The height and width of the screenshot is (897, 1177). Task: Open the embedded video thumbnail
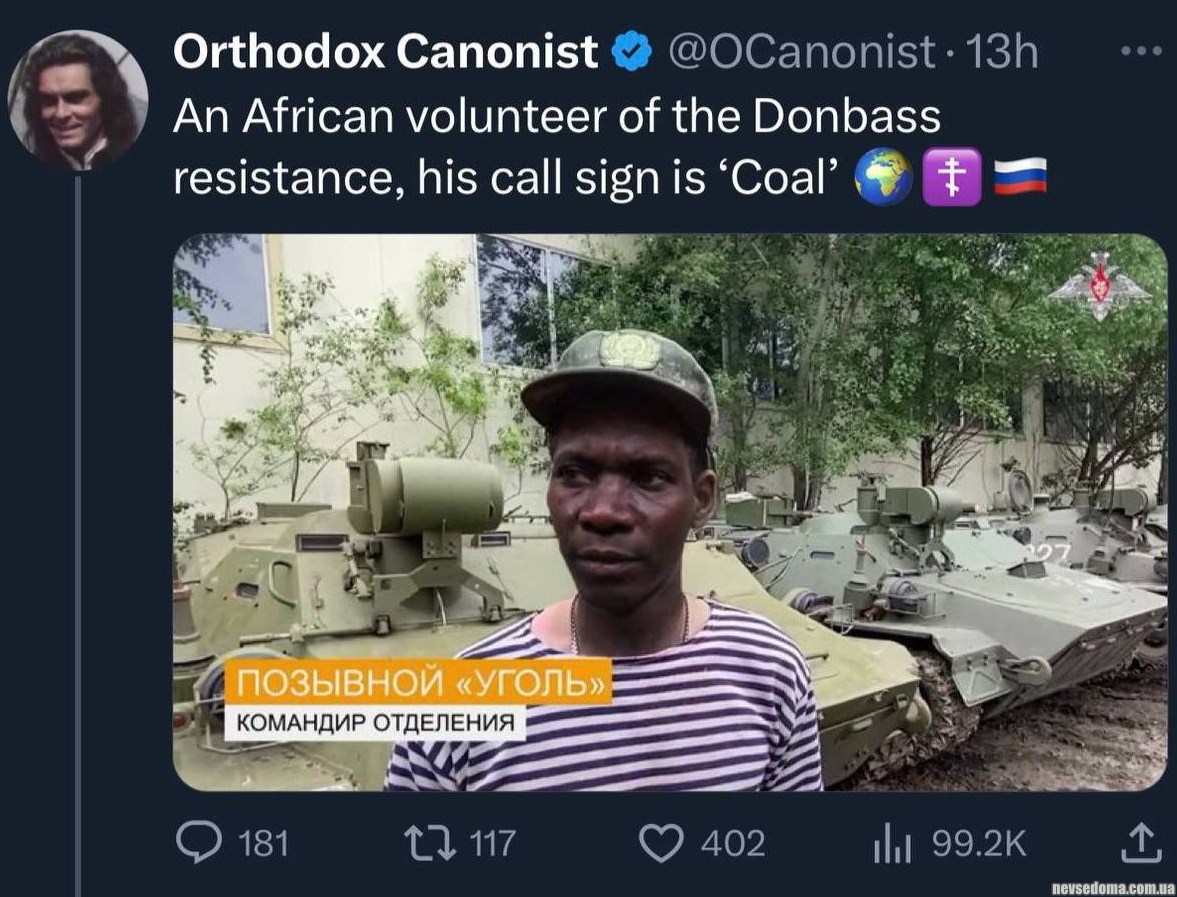[670, 512]
